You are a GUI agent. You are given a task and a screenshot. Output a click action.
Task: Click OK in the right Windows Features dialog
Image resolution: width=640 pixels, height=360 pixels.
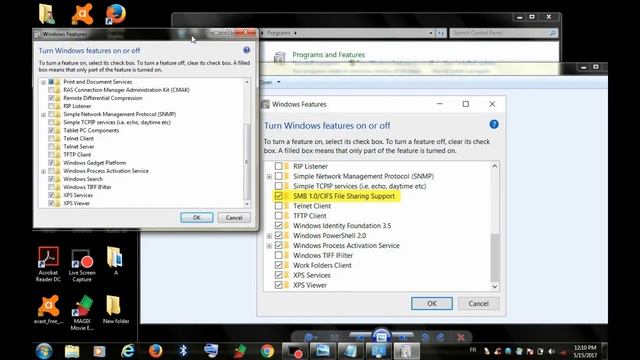click(432, 303)
